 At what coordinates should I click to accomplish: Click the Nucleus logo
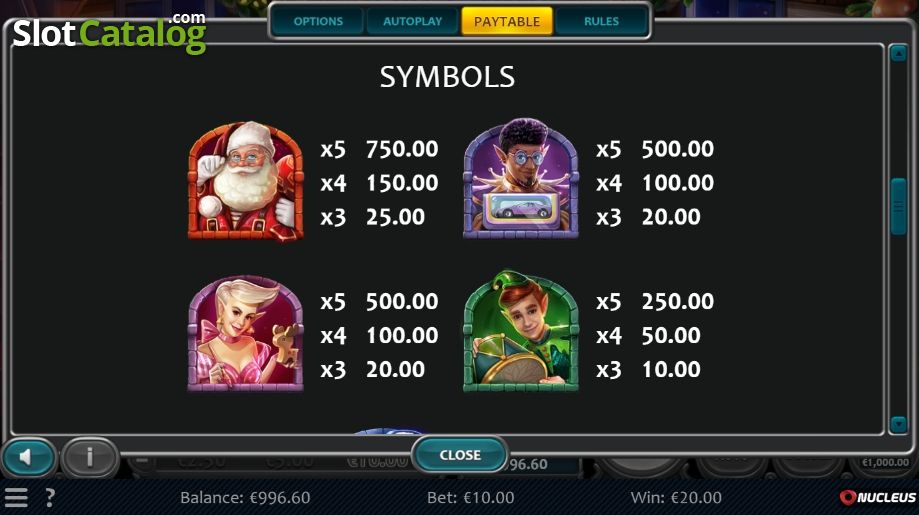877,497
